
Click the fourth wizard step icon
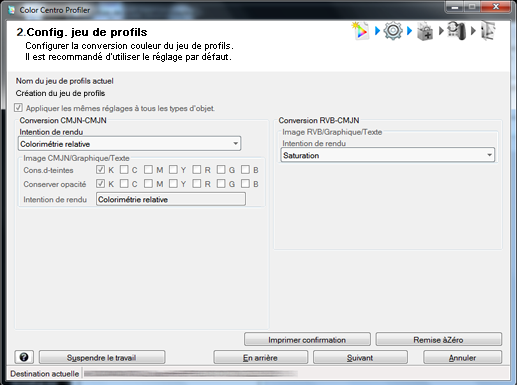[x=456, y=31]
